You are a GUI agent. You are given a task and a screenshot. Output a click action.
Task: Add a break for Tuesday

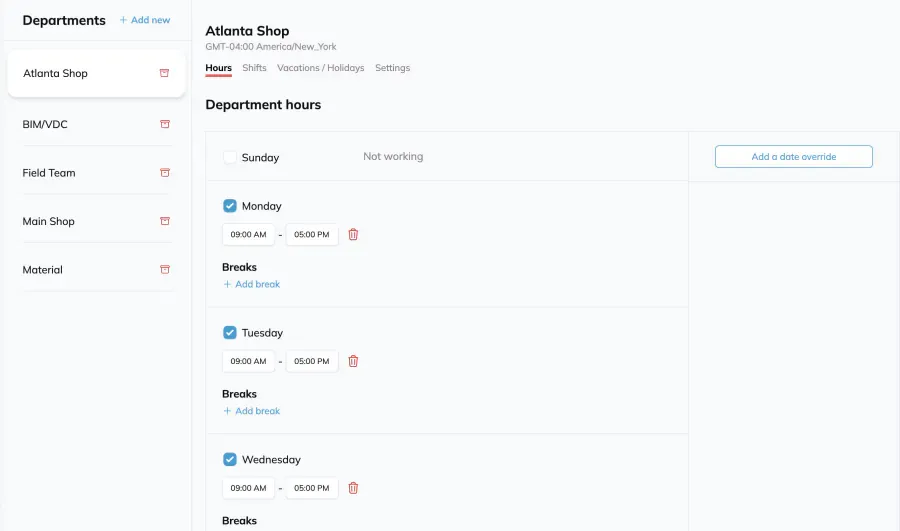(x=251, y=411)
